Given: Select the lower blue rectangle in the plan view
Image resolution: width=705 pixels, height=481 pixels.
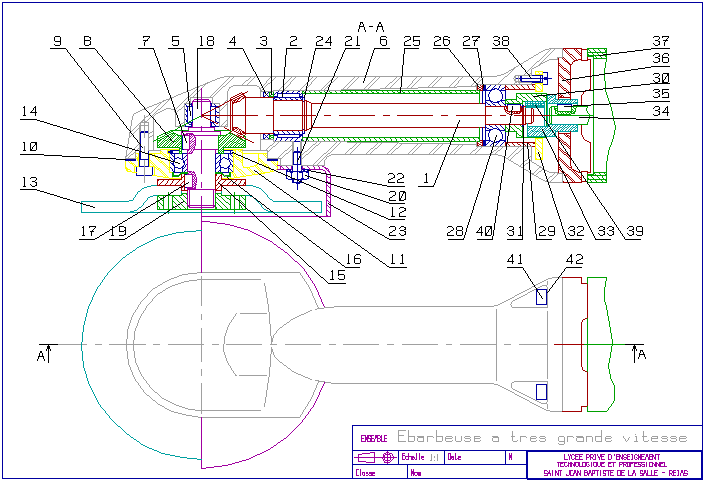Looking at the screenshot, I should [541, 391].
